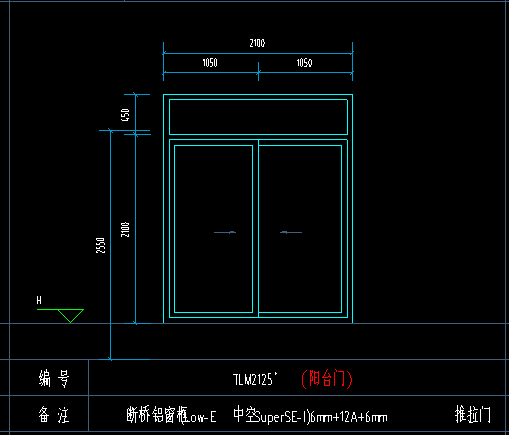509x435 pixels.
Task: Click the 编号 table header cell
Action: click(49, 378)
